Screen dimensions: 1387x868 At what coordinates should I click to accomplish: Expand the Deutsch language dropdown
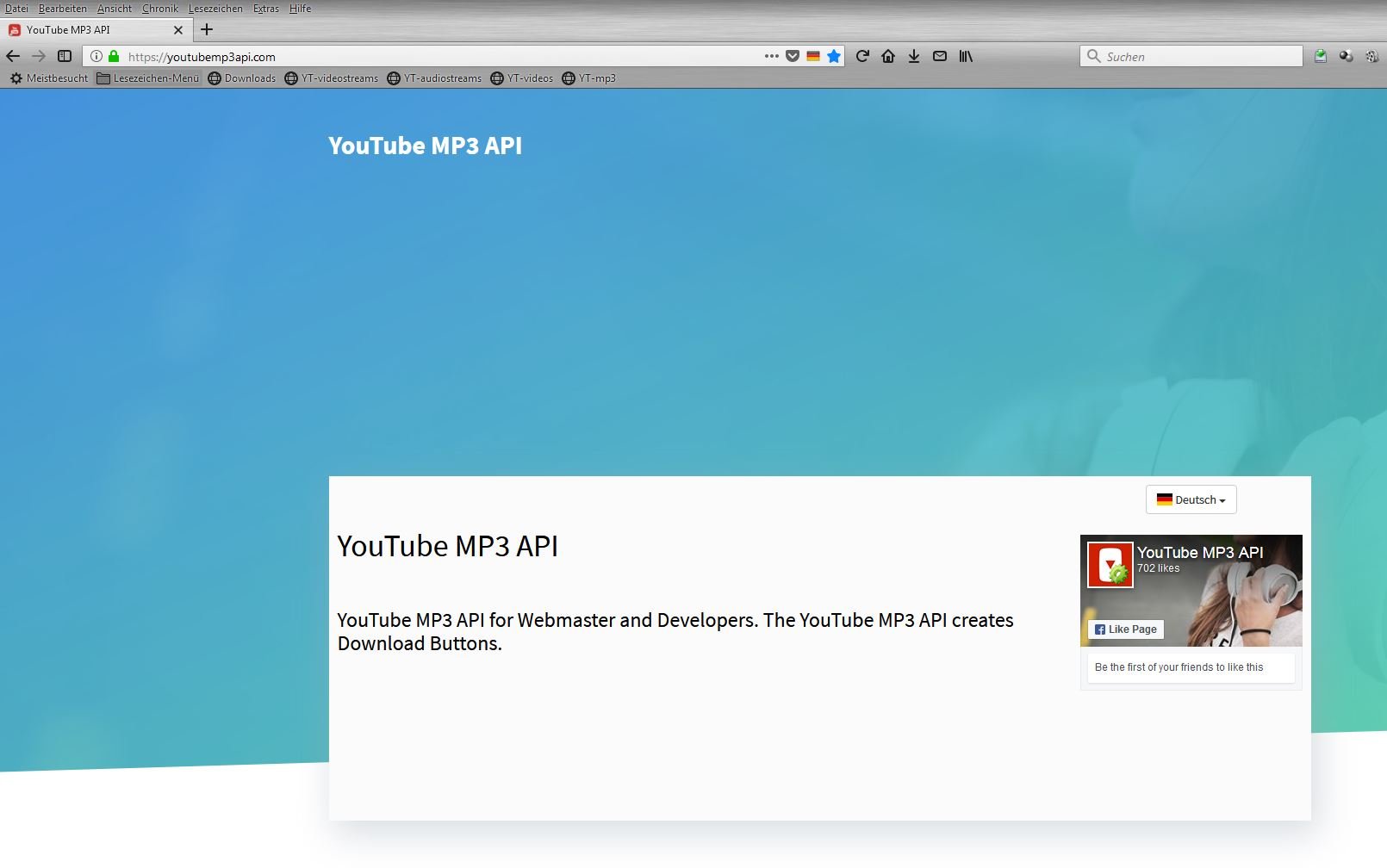point(1191,499)
